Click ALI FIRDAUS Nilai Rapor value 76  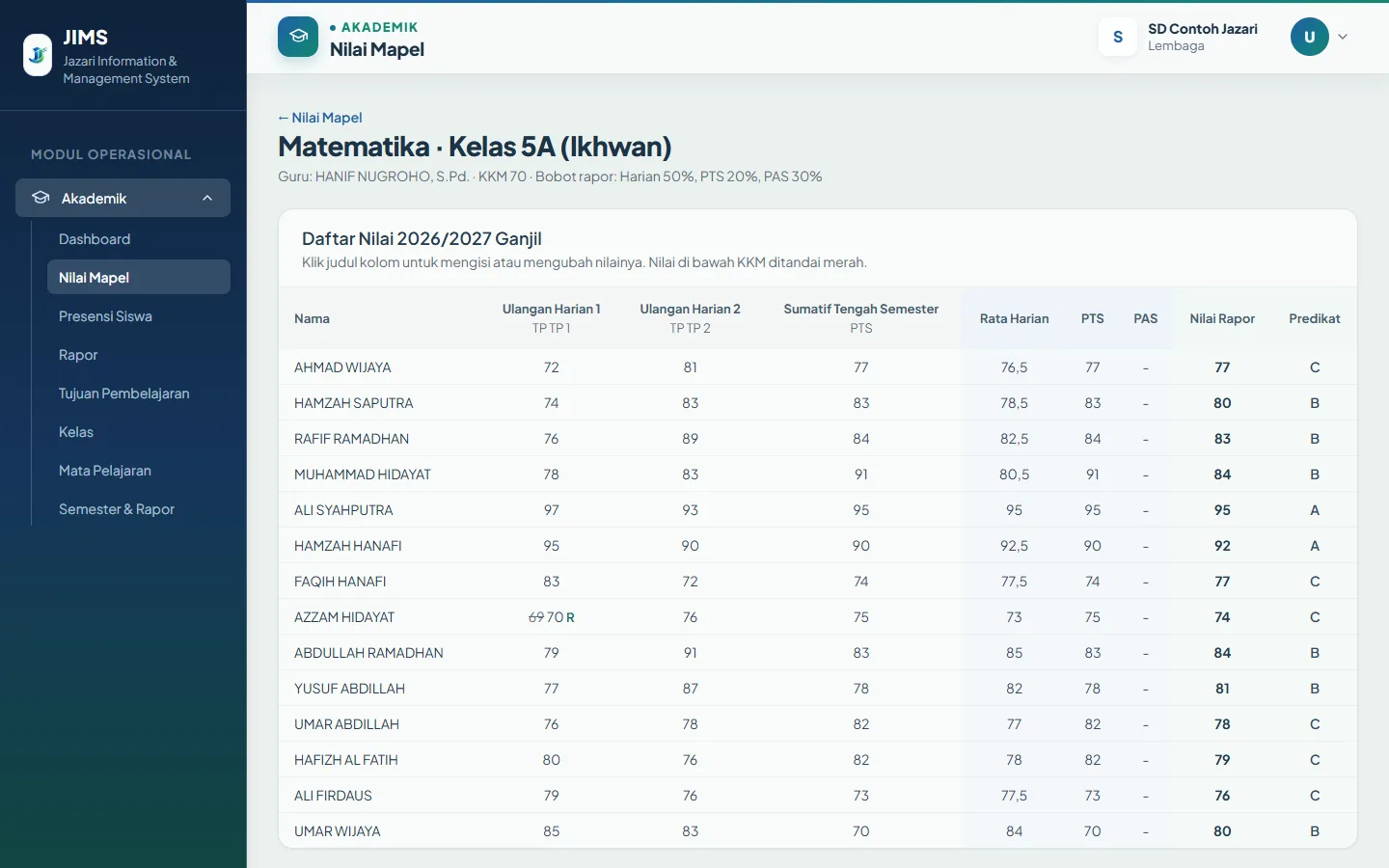(x=1222, y=796)
